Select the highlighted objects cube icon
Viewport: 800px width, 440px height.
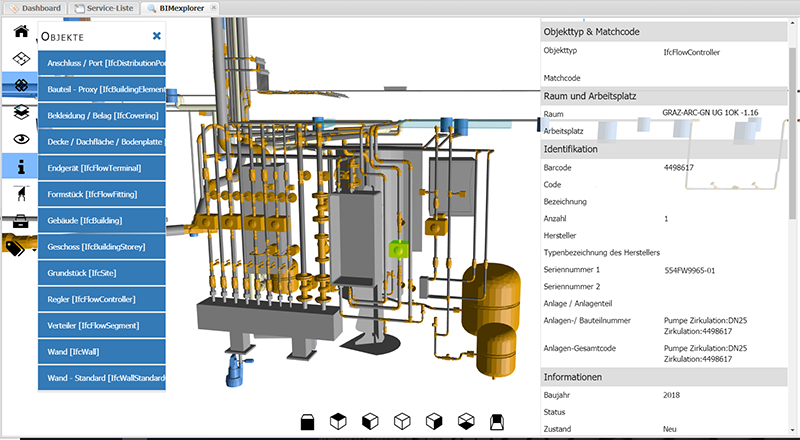(x=21, y=85)
